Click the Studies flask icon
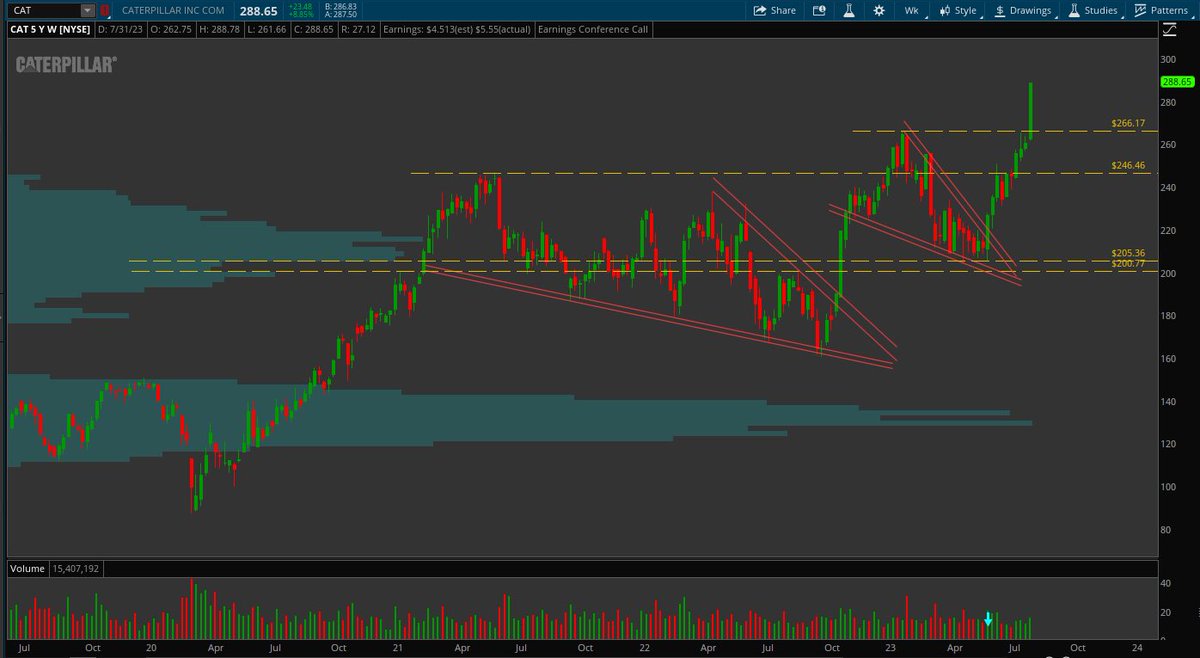The width and height of the screenshot is (1200, 658). click(x=1074, y=10)
